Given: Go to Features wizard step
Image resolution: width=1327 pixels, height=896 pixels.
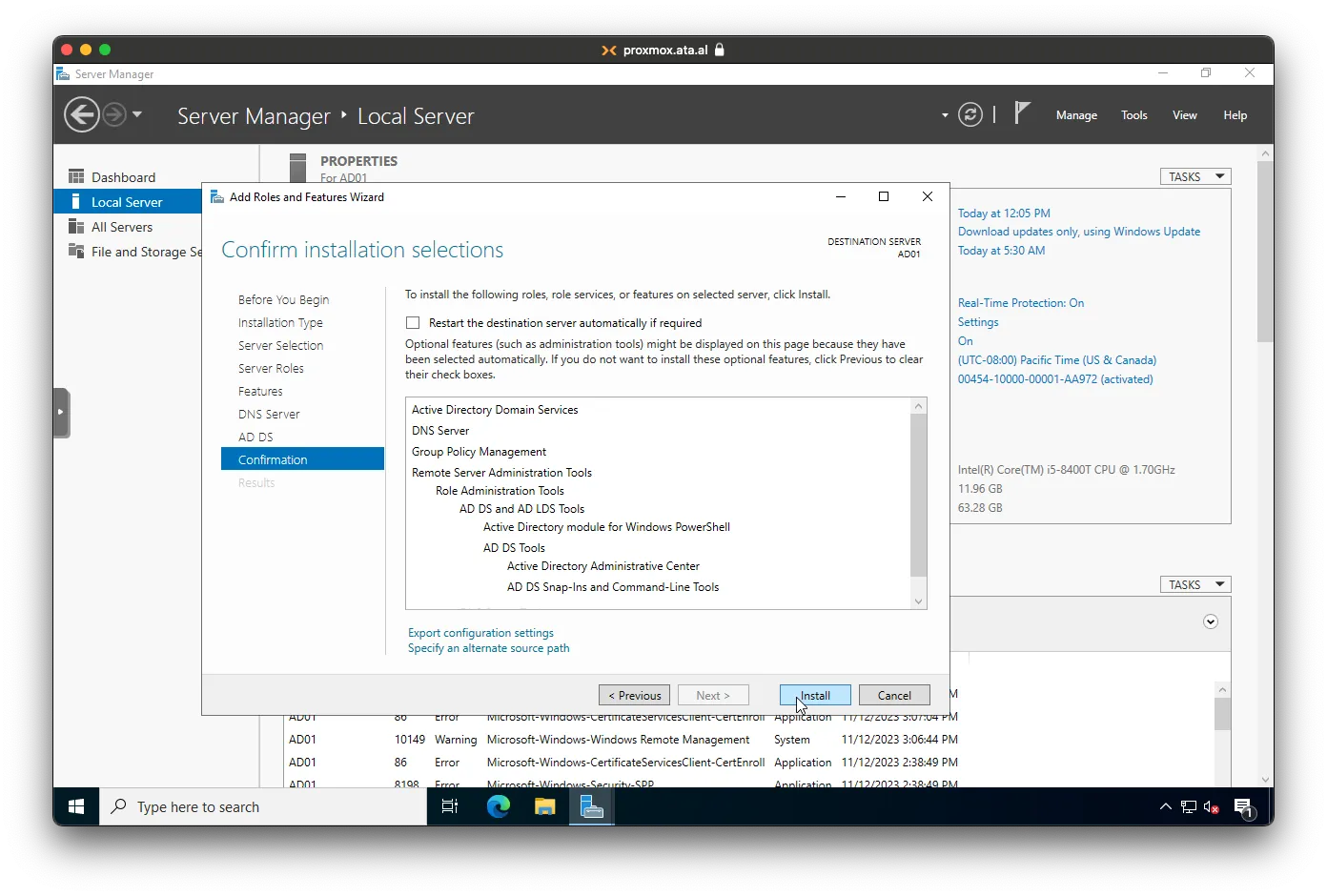Looking at the screenshot, I should (260, 391).
